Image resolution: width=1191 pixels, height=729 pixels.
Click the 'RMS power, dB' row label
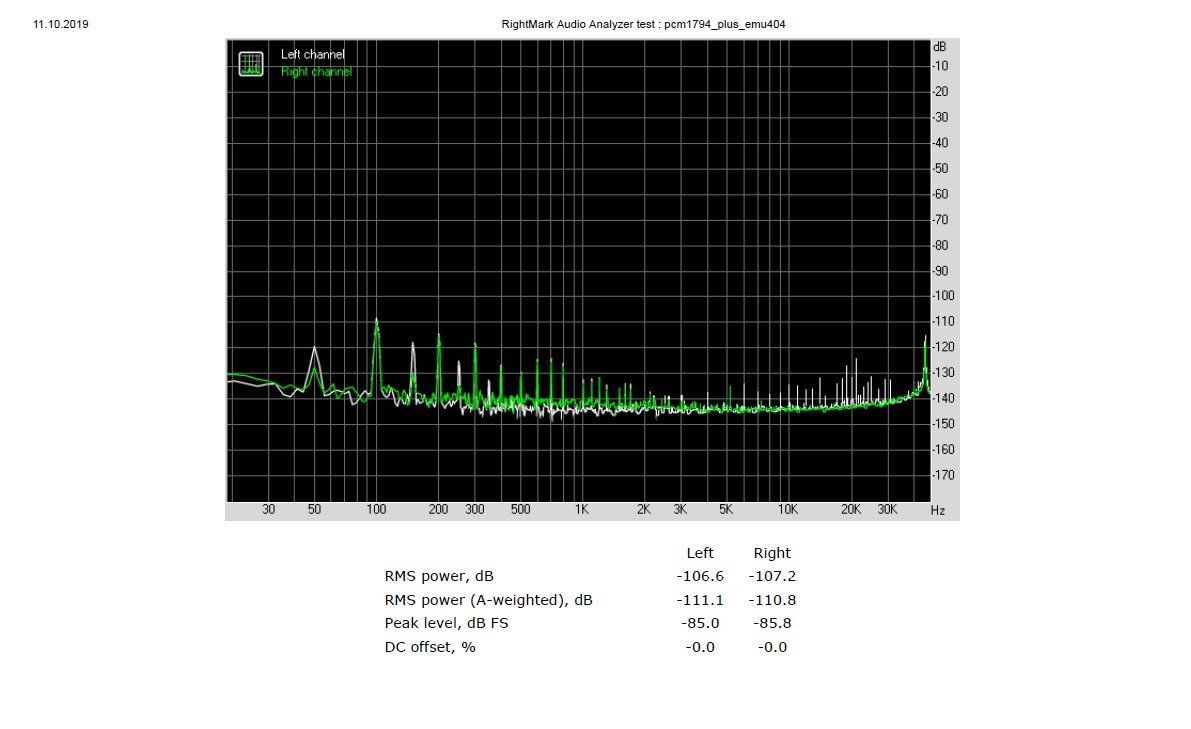tap(439, 576)
